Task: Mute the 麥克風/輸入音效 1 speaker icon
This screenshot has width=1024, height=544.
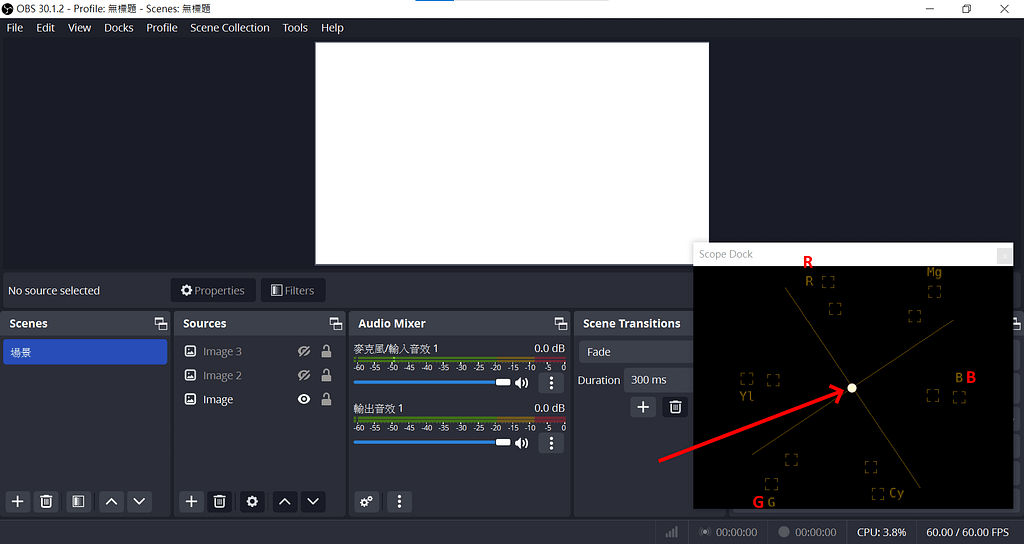Action: (x=521, y=383)
